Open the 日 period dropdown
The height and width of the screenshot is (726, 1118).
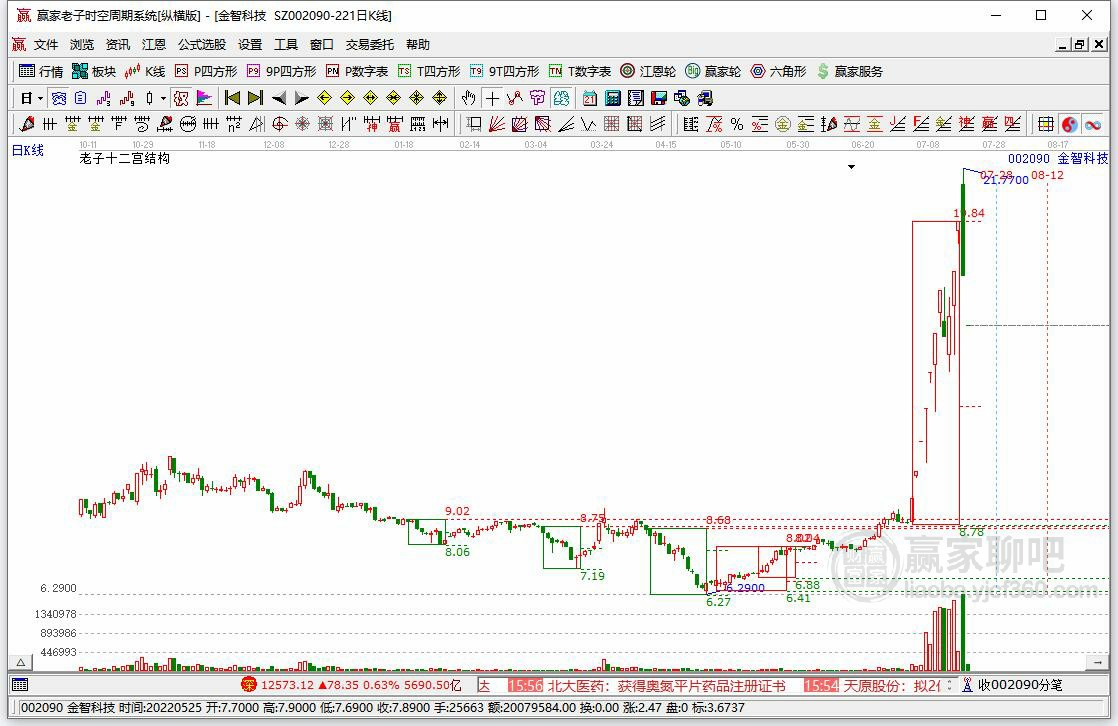pyautogui.click(x=28, y=98)
